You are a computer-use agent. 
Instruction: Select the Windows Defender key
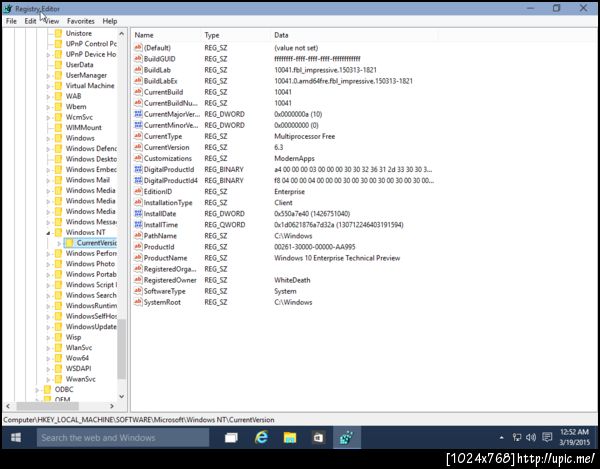point(91,148)
